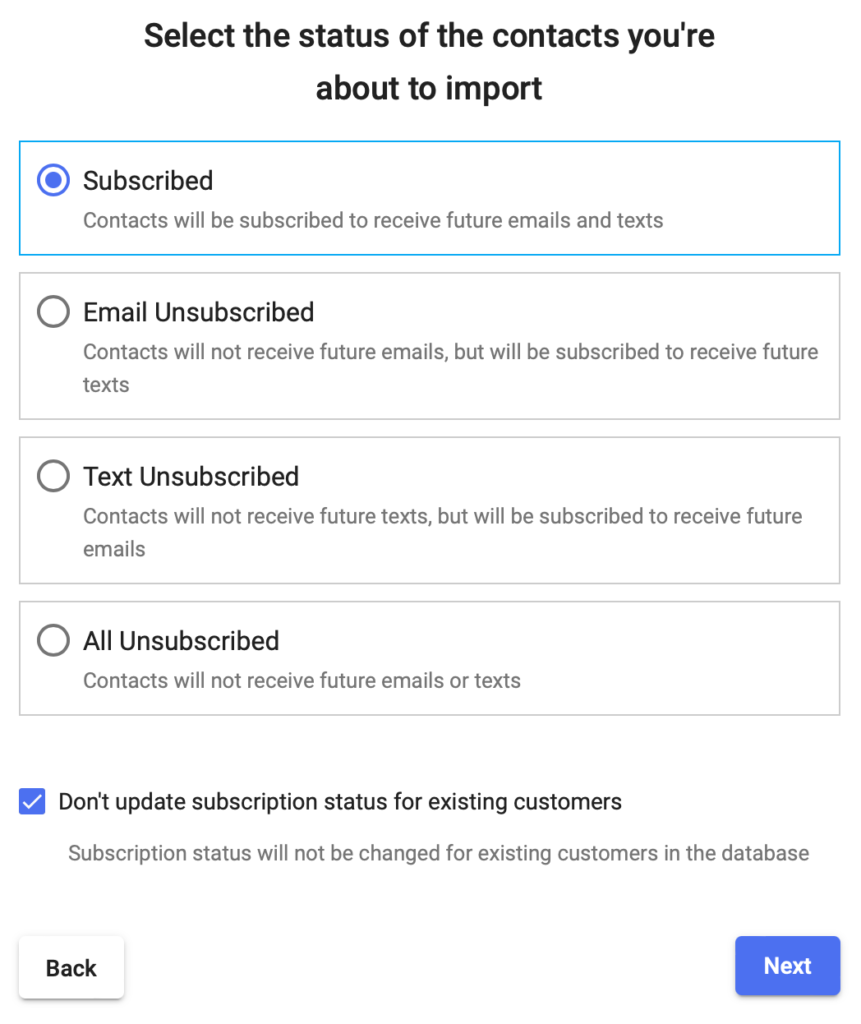Viewport: 861px width, 1024px height.
Task: Click "Contacts will not receive future emails or texts"
Action: tap(301, 681)
